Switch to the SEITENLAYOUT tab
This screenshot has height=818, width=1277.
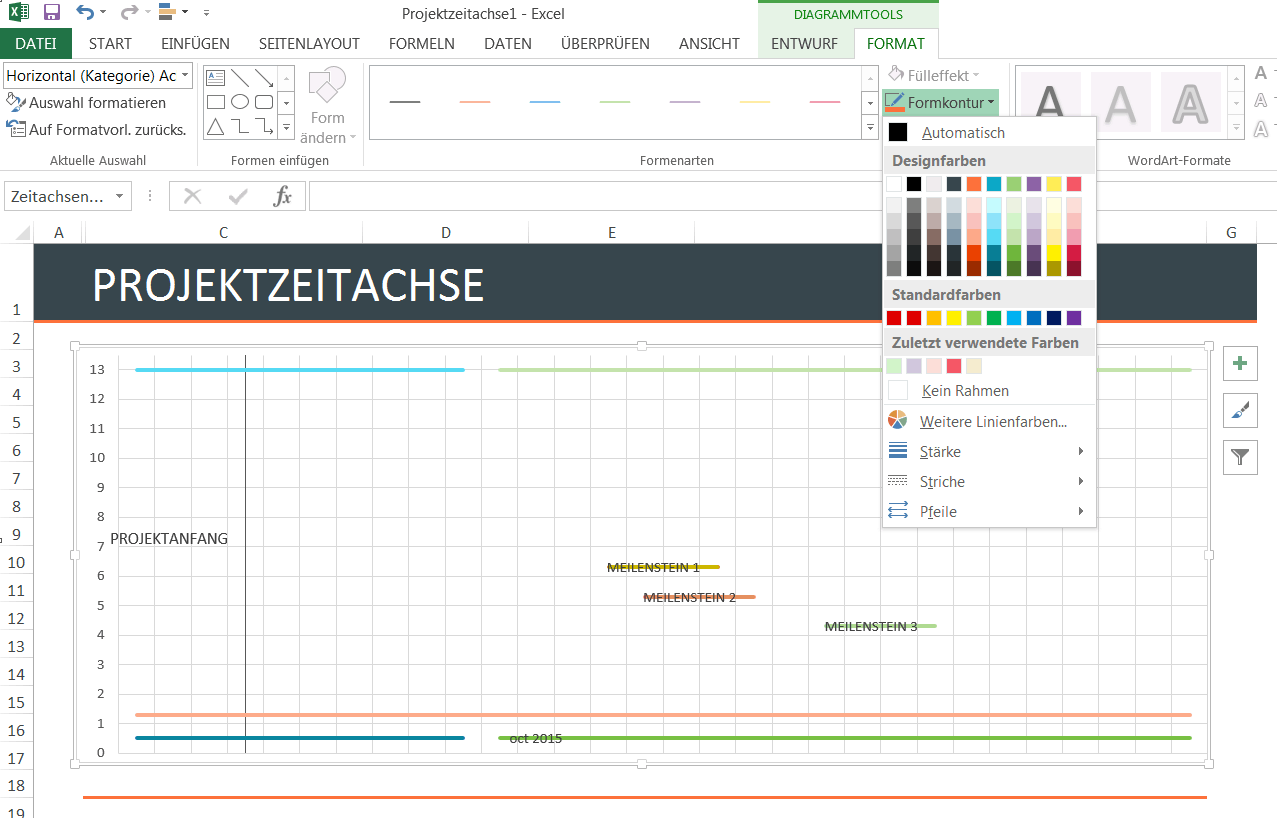pyautogui.click(x=309, y=44)
